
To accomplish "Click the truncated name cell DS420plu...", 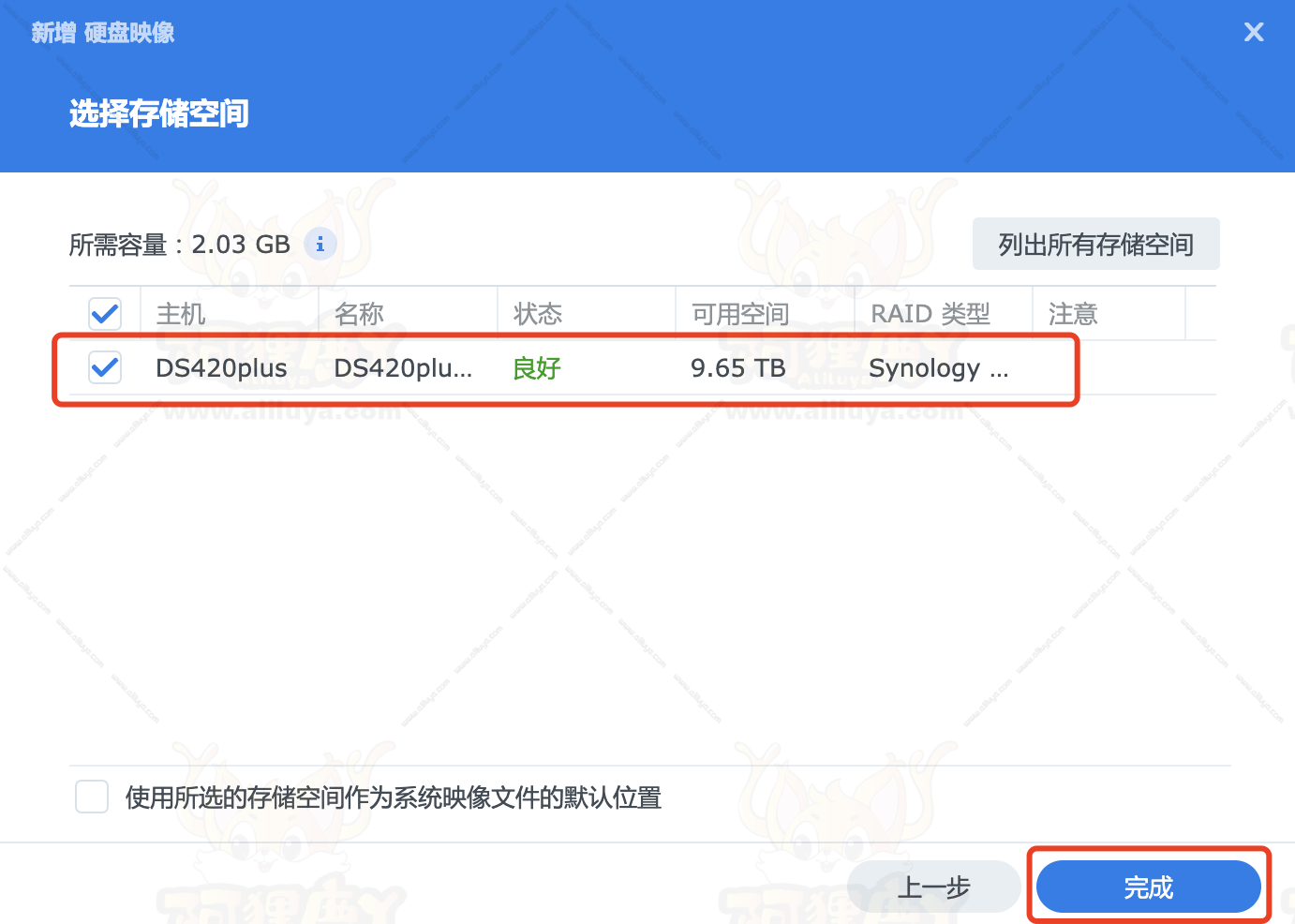I will (403, 368).
